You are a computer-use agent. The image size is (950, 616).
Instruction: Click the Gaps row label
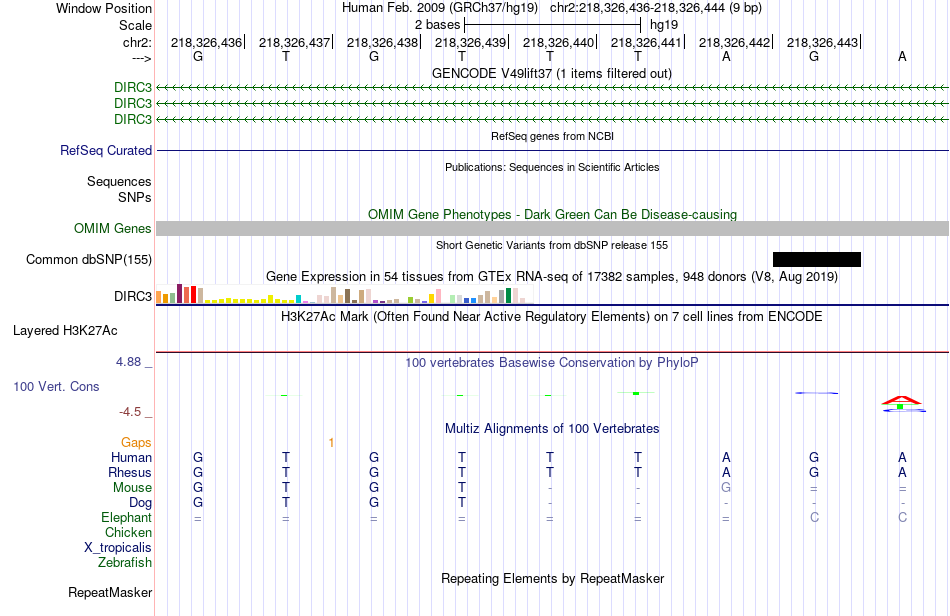[136, 443]
